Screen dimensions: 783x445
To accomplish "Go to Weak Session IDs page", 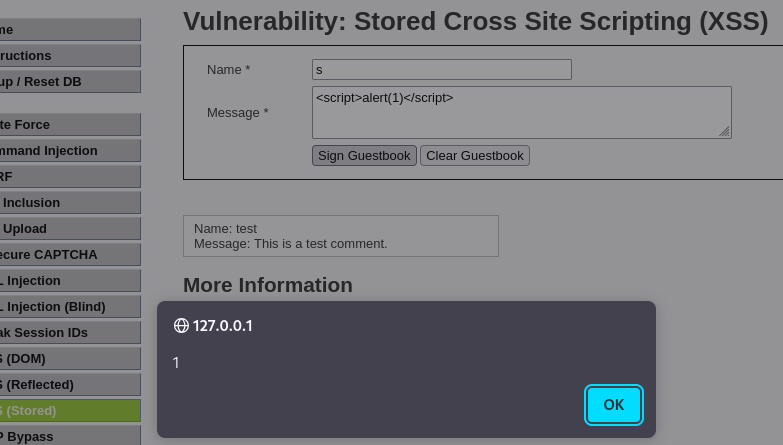I will (60, 332).
